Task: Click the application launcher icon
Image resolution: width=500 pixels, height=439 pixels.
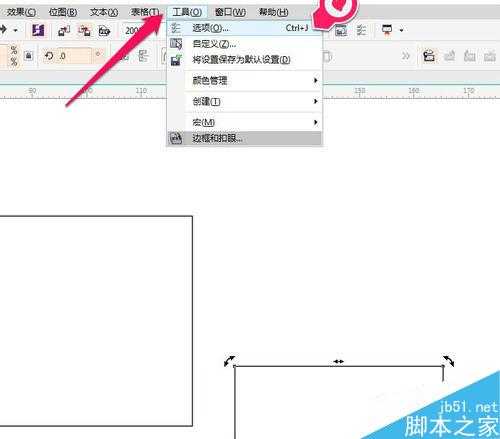Action: (x=387, y=30)
